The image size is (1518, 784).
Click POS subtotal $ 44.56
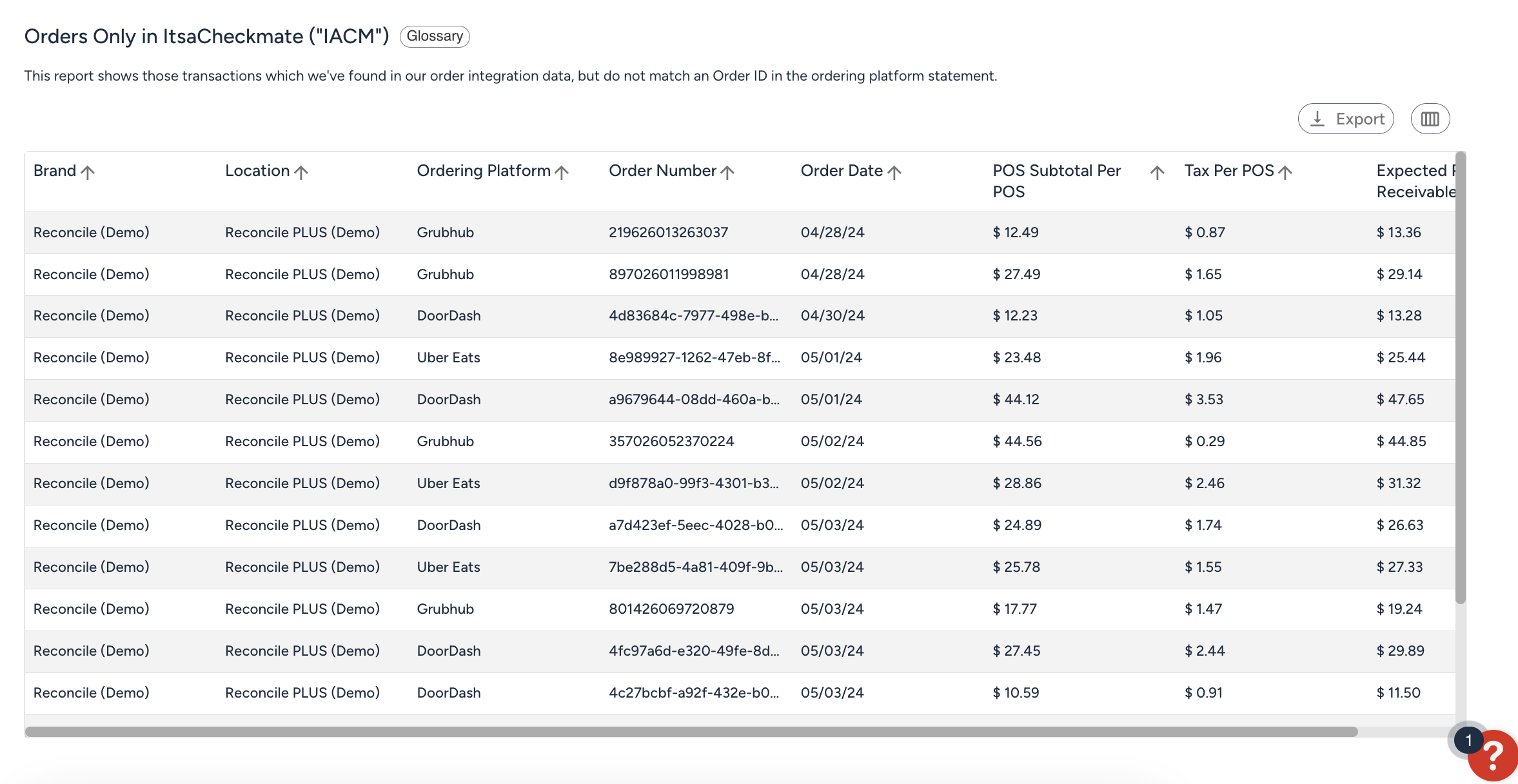[1017, 442]
